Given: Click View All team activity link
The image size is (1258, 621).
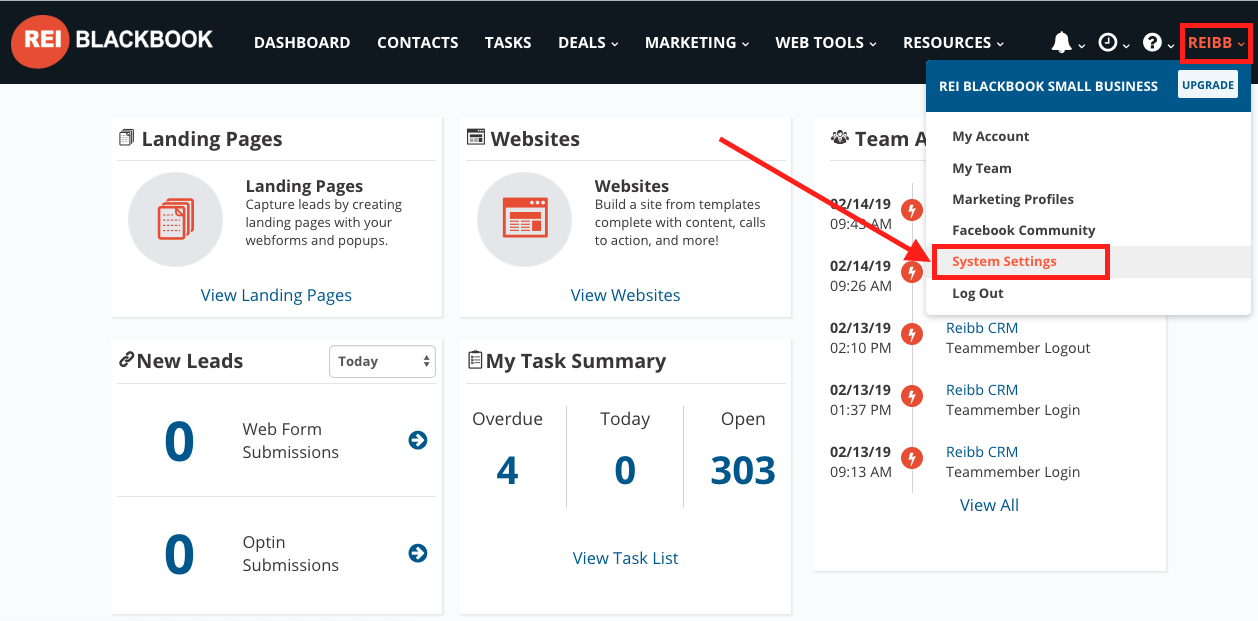Looking at the screenshot, I should coord(989,505).
